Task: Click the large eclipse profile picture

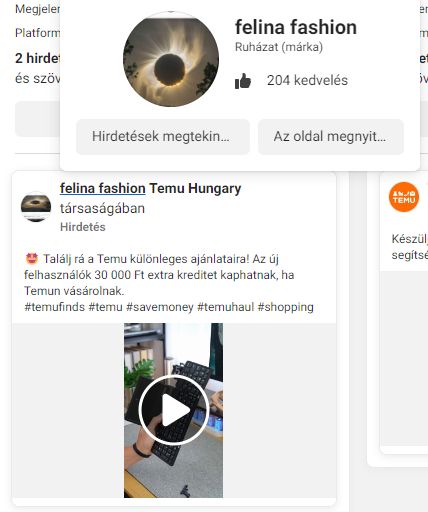Action: pyautogui.click(x=171, y=59)
